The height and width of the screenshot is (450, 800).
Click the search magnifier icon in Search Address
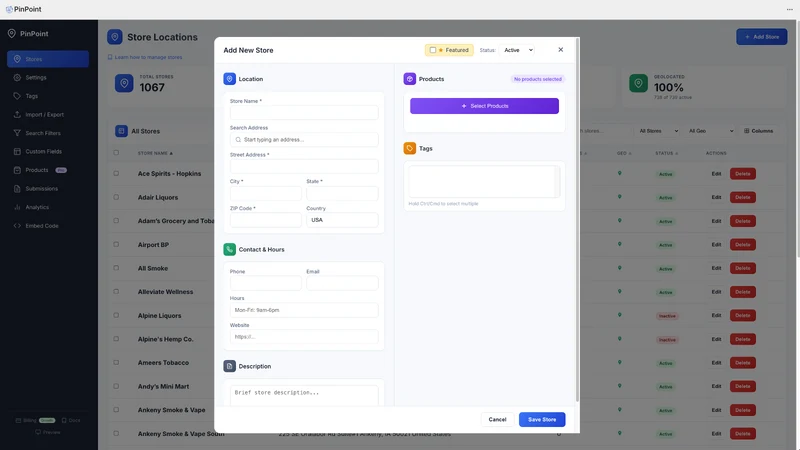[x=238, y=140]
